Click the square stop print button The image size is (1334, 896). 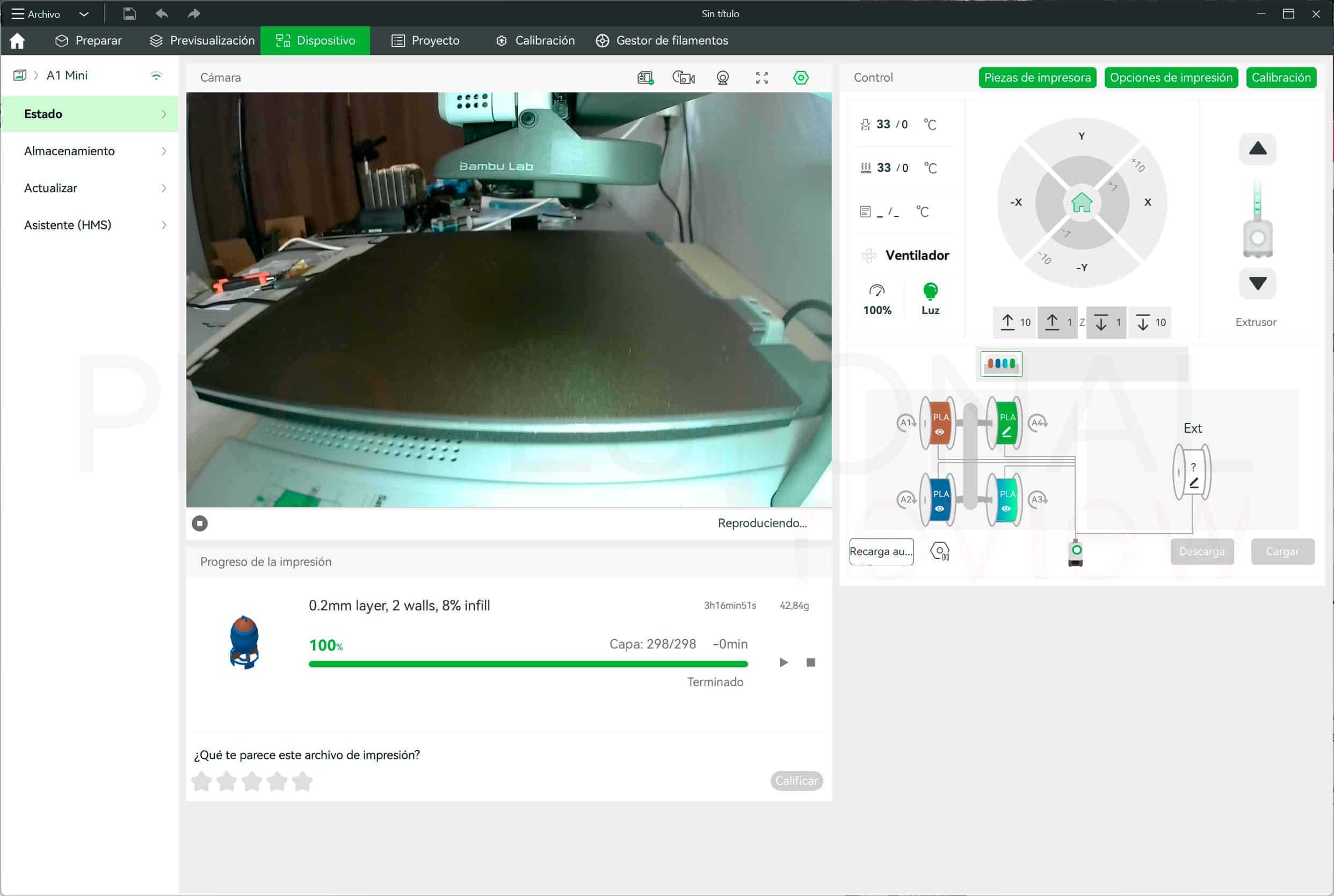click(810, 663)
